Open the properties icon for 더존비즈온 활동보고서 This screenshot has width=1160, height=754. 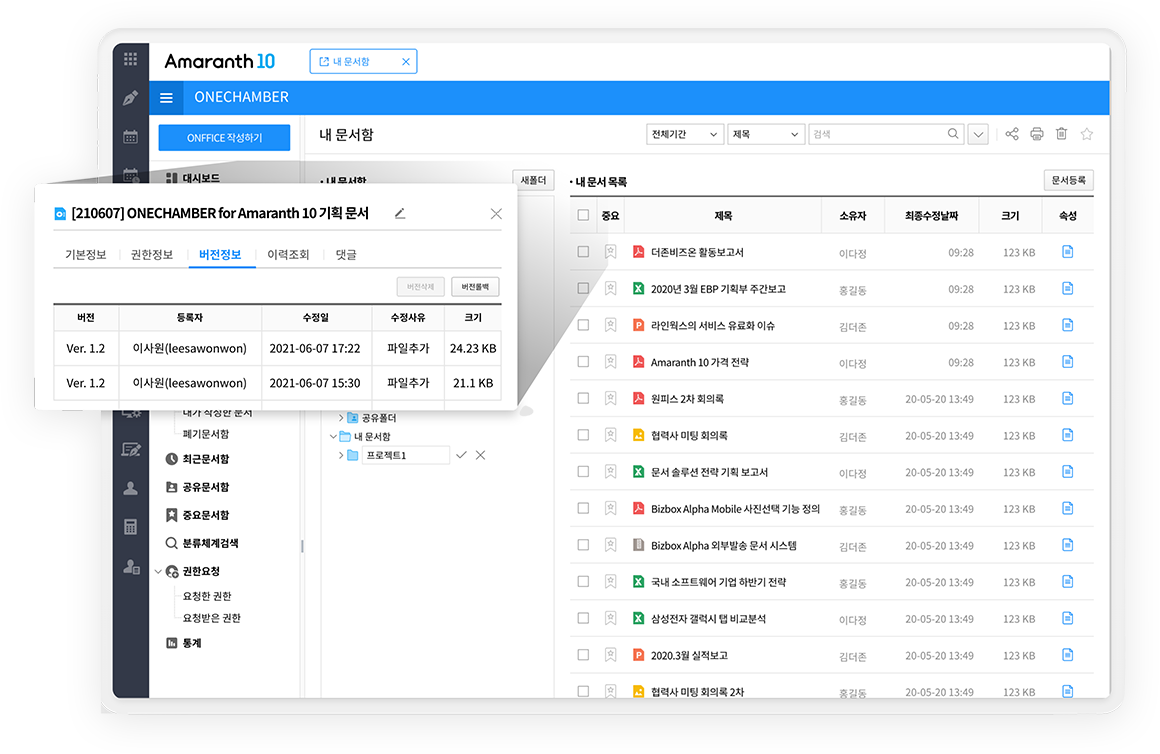pyautogui.click(x=1067, y=252)
